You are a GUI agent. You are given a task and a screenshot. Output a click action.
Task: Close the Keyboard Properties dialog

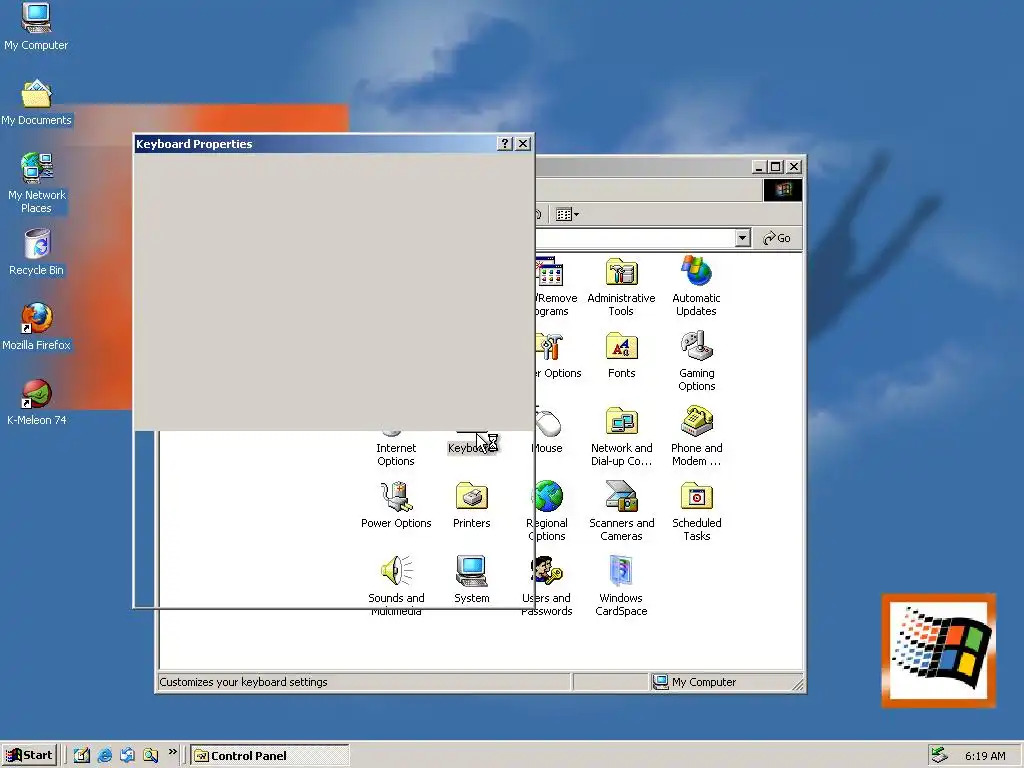click(x=523, y=144)
